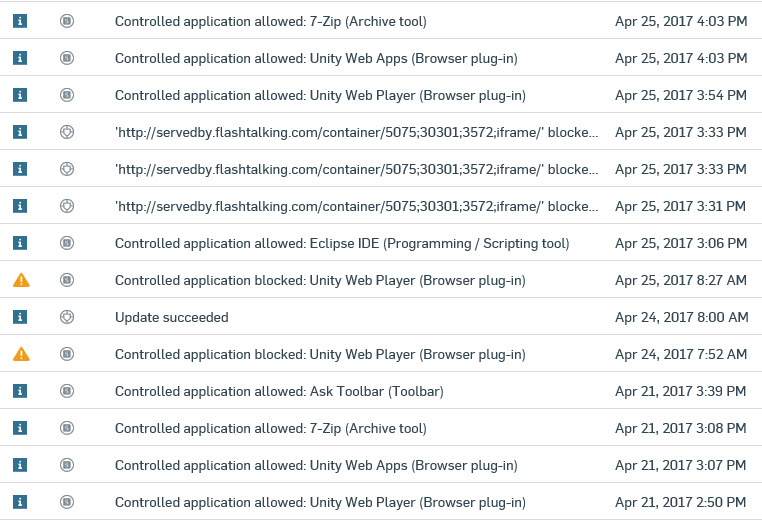The image size is (762, 526).
Task: Open Unity Web Player blocked event from Apr 24
Action: (320, 354)
